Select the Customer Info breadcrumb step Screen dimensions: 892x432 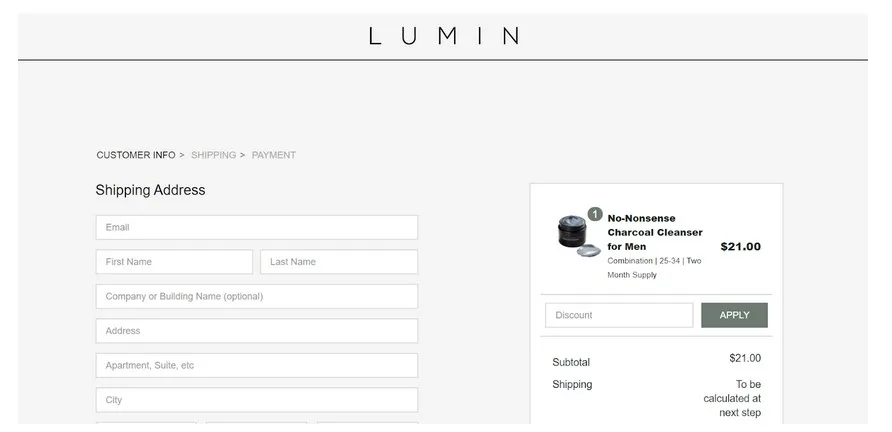pyautogui.click(x=136, y=155)
